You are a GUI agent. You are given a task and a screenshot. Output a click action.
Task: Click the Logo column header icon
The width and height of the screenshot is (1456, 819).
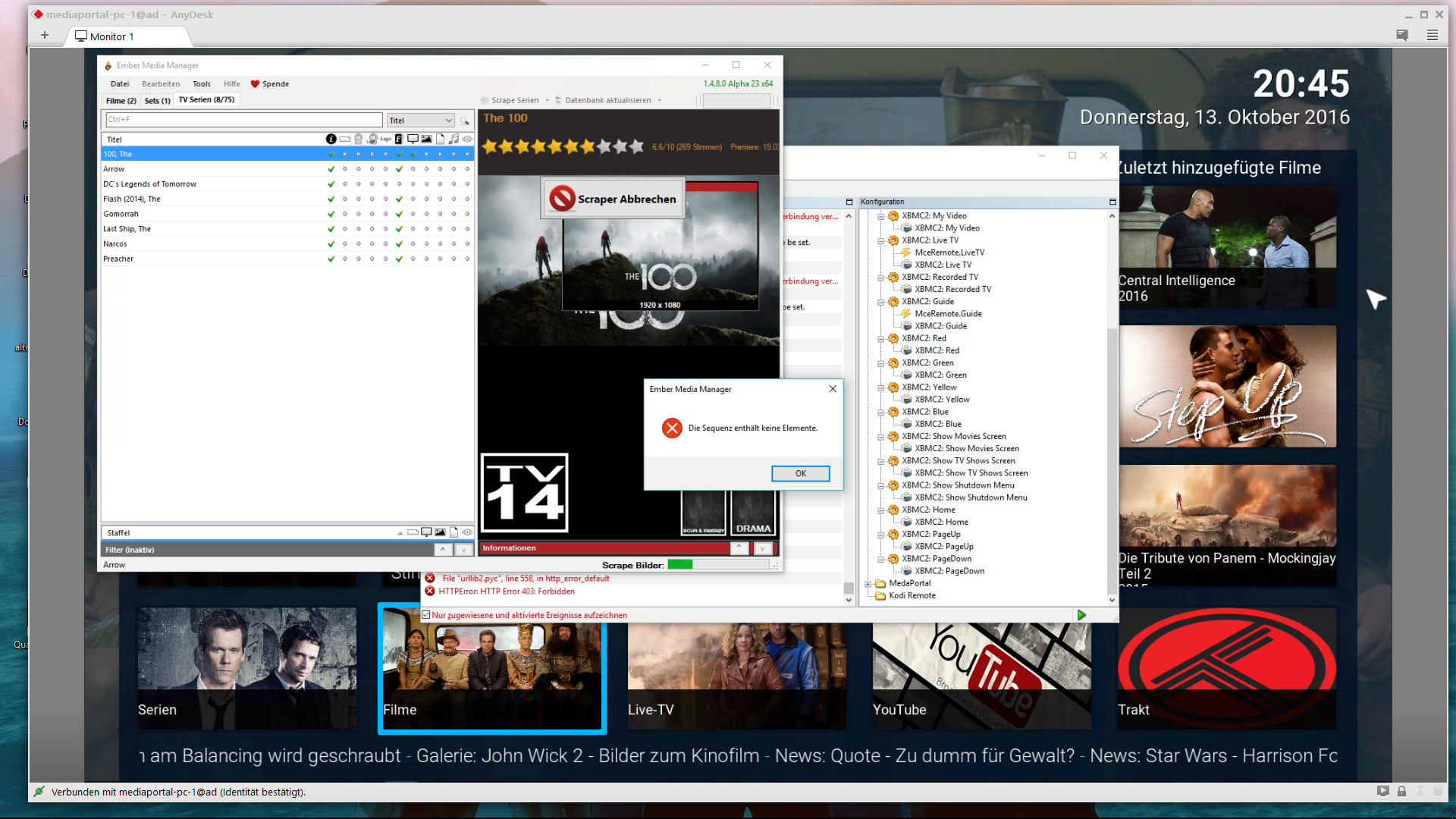386,139
